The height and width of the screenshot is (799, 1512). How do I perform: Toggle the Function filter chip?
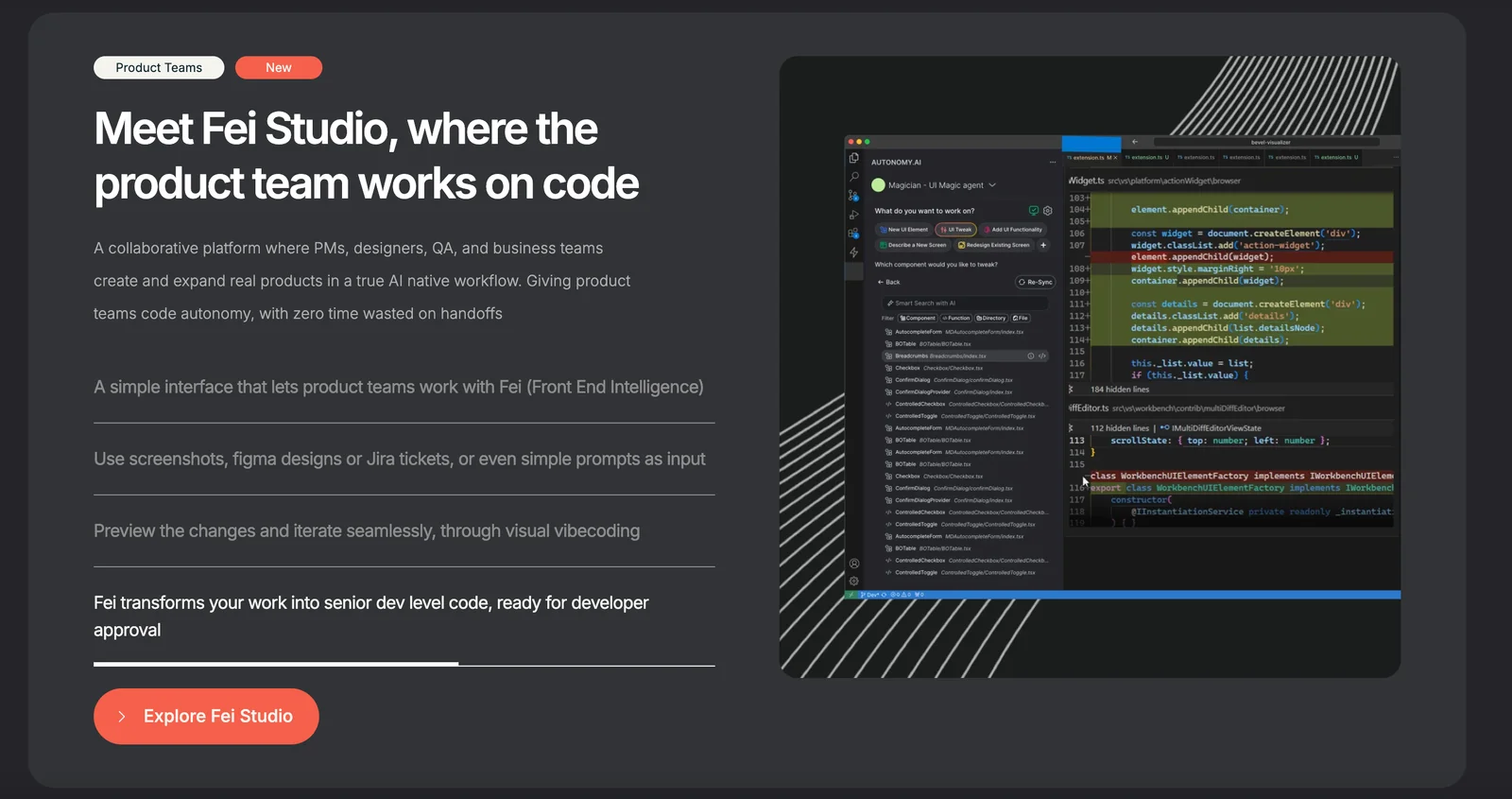coord(956,319)
